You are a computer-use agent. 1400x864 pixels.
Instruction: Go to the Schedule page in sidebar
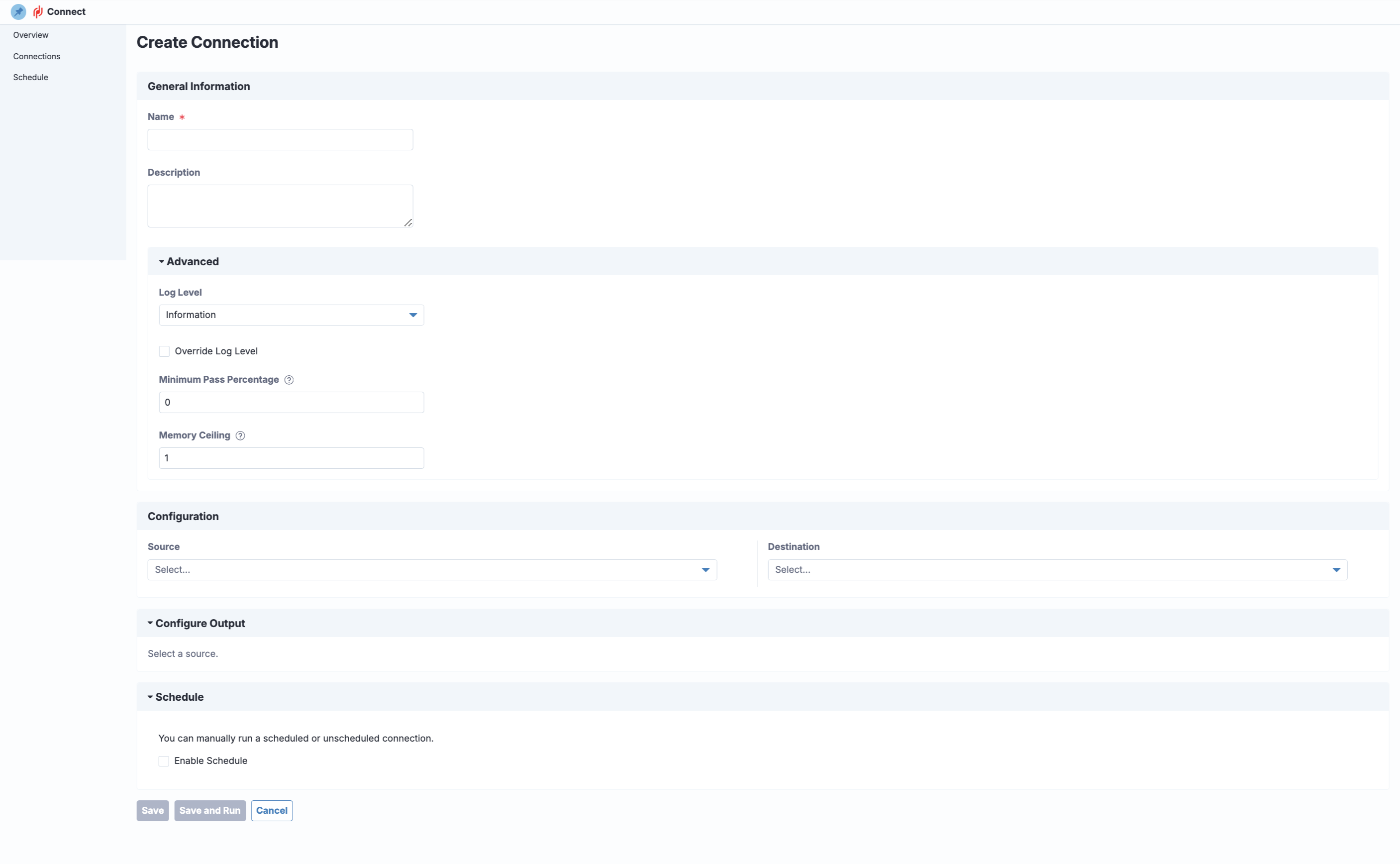point(30,77)
